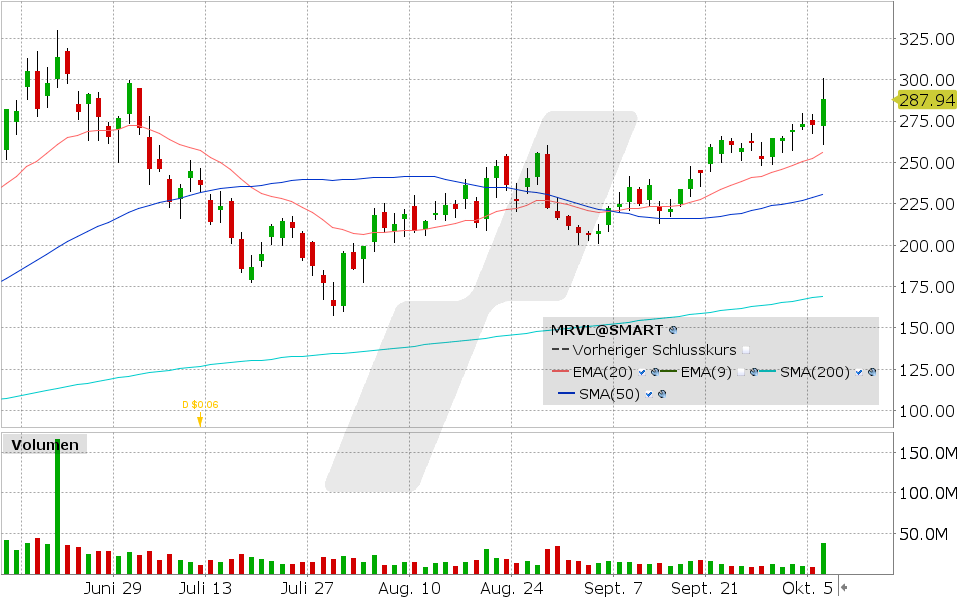
Task: Click the Vorheriger Schlusskurs legend label
Action: (654, 350)
